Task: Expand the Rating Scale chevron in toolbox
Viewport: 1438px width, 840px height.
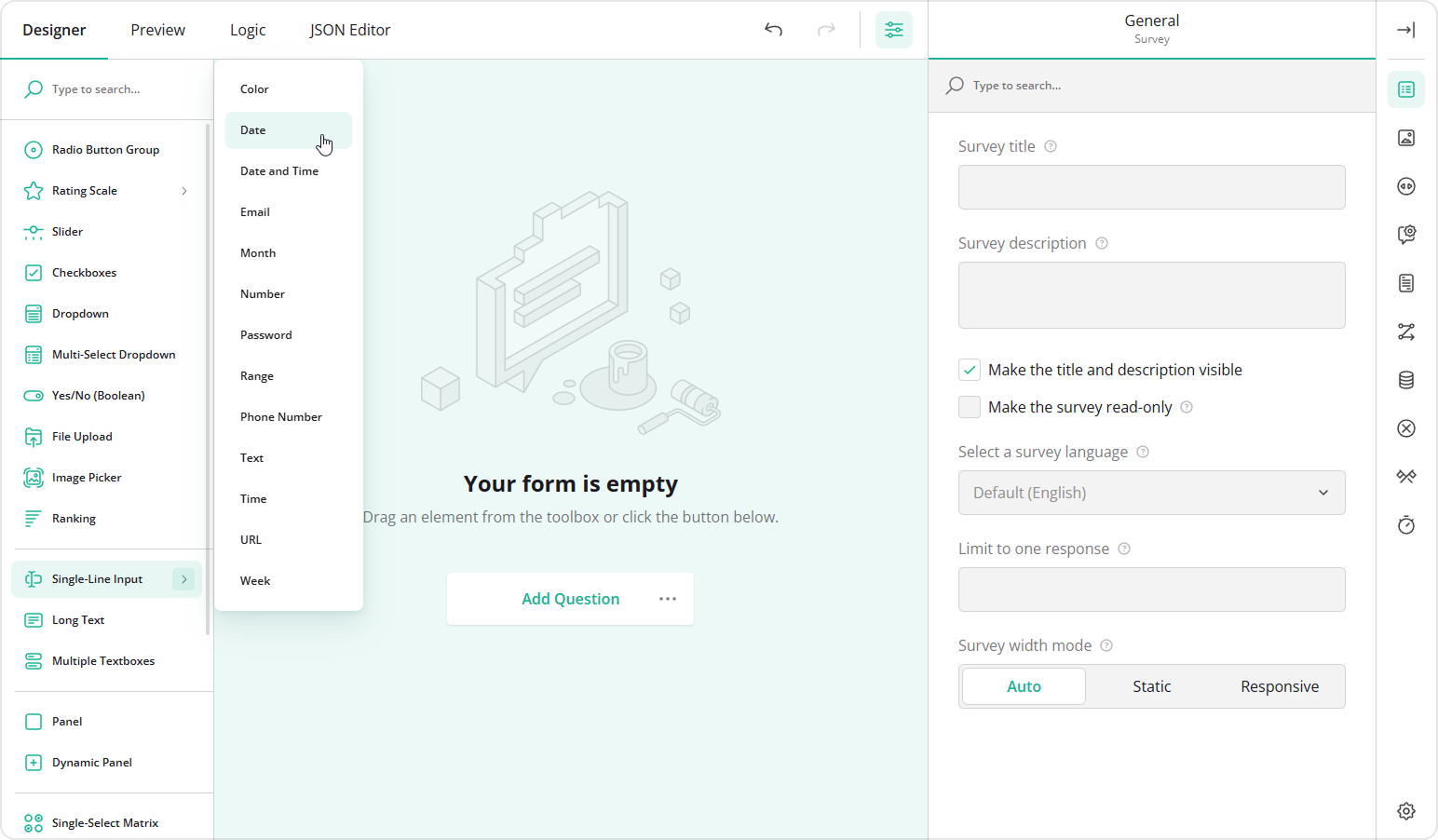Action: pyautogui.click(x=183, y=190)
